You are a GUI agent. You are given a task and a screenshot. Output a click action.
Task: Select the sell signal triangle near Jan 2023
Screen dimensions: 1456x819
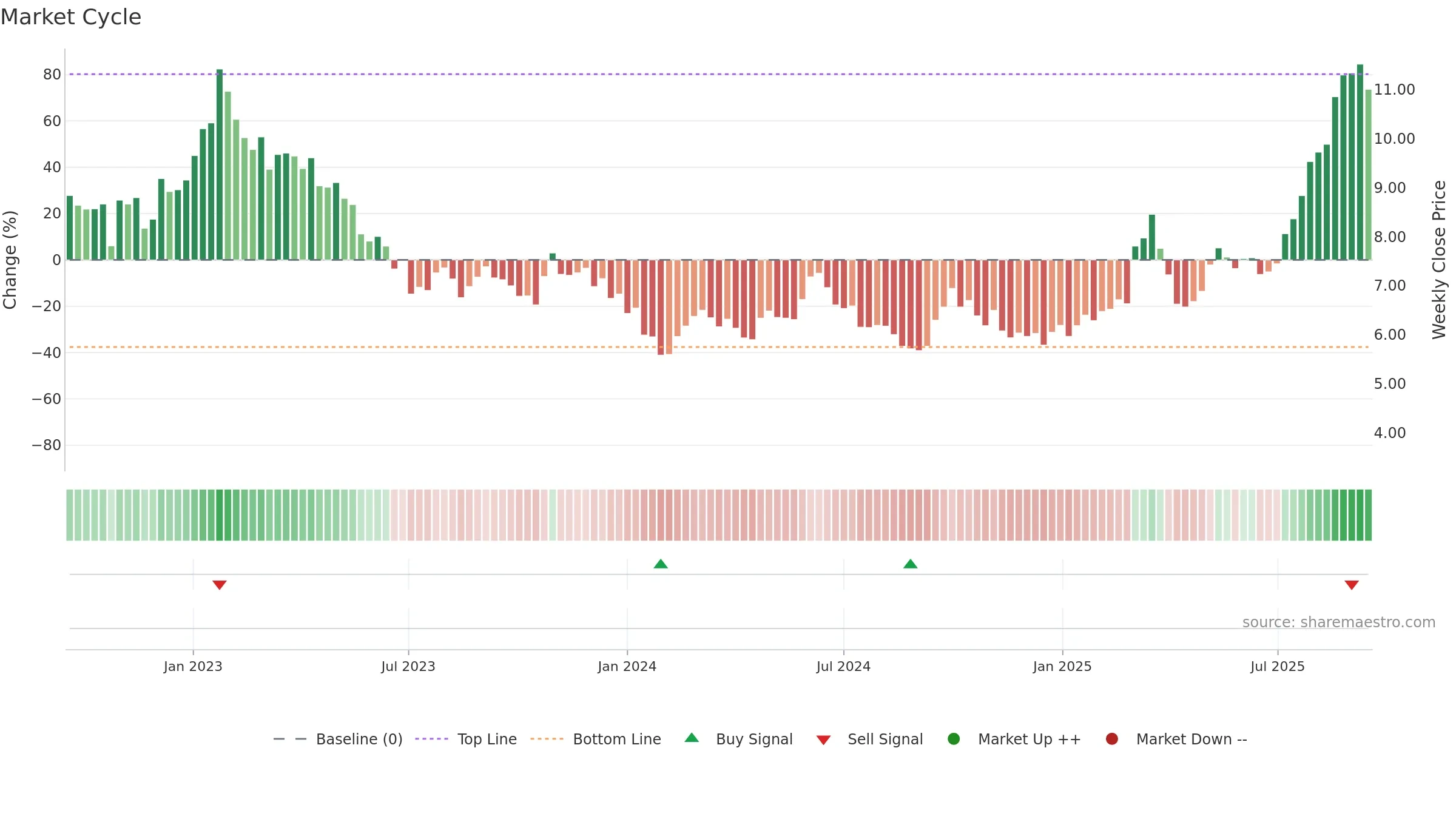pos(220,585)
